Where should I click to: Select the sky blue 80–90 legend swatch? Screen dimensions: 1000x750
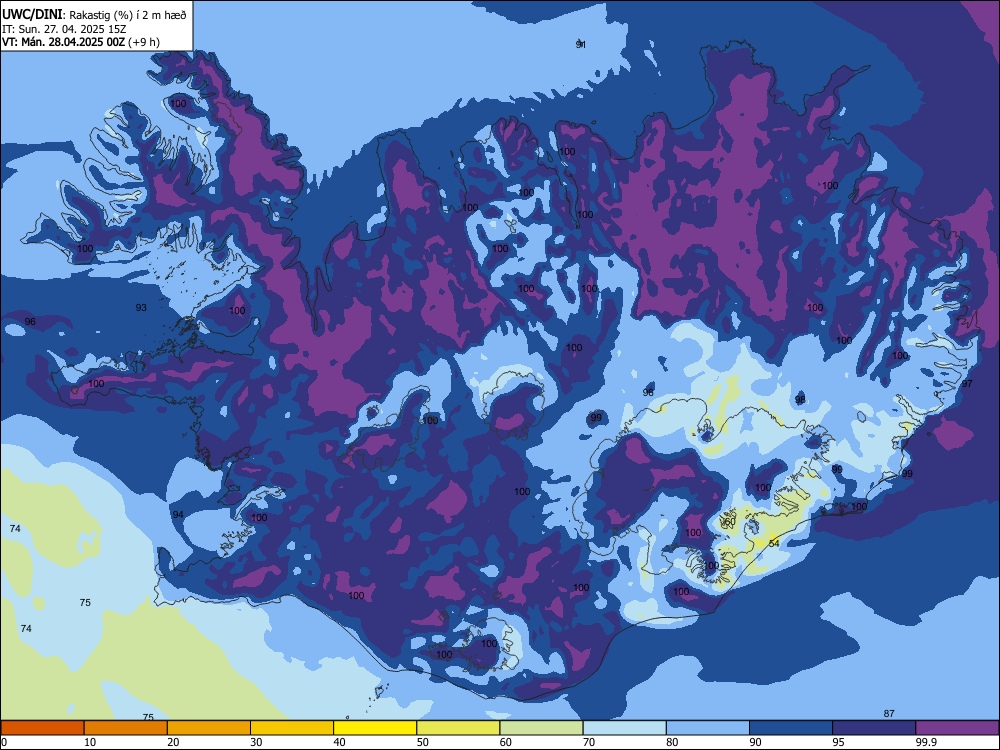[x=708, y=728]
